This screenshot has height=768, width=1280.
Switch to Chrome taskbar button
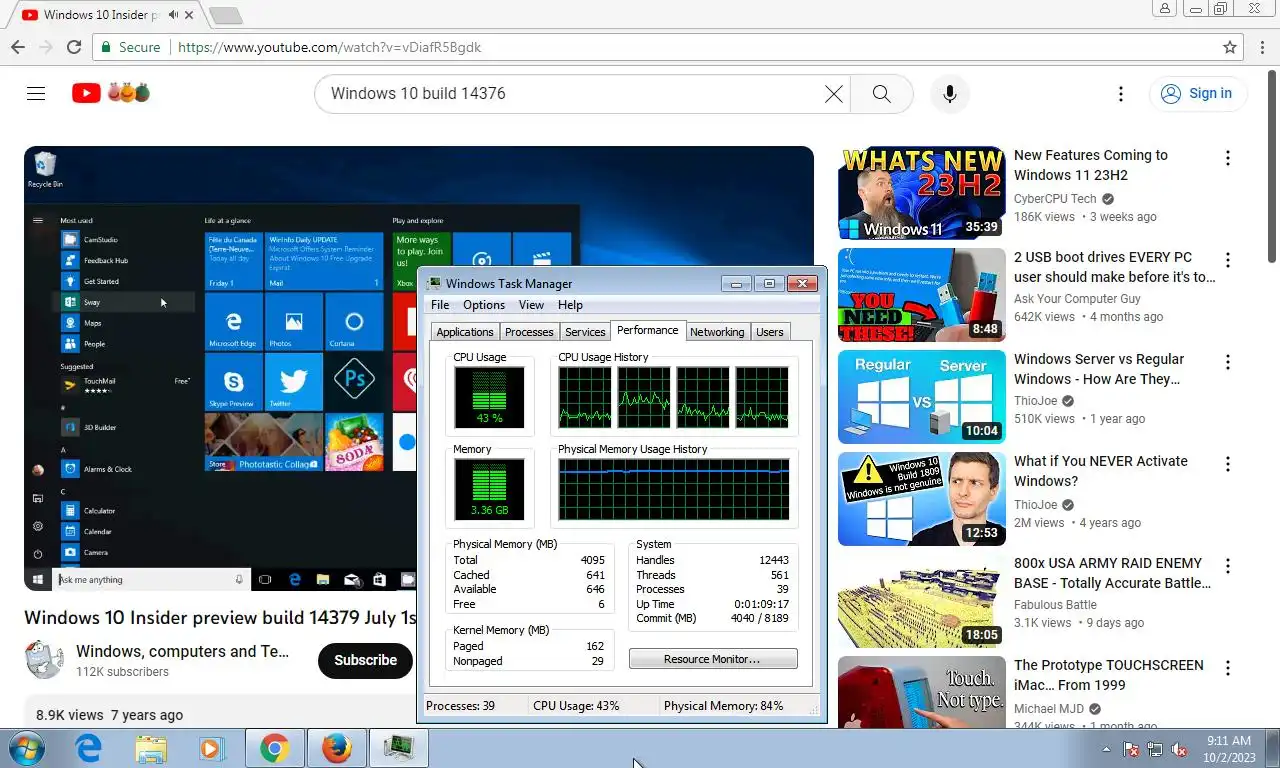274,748
